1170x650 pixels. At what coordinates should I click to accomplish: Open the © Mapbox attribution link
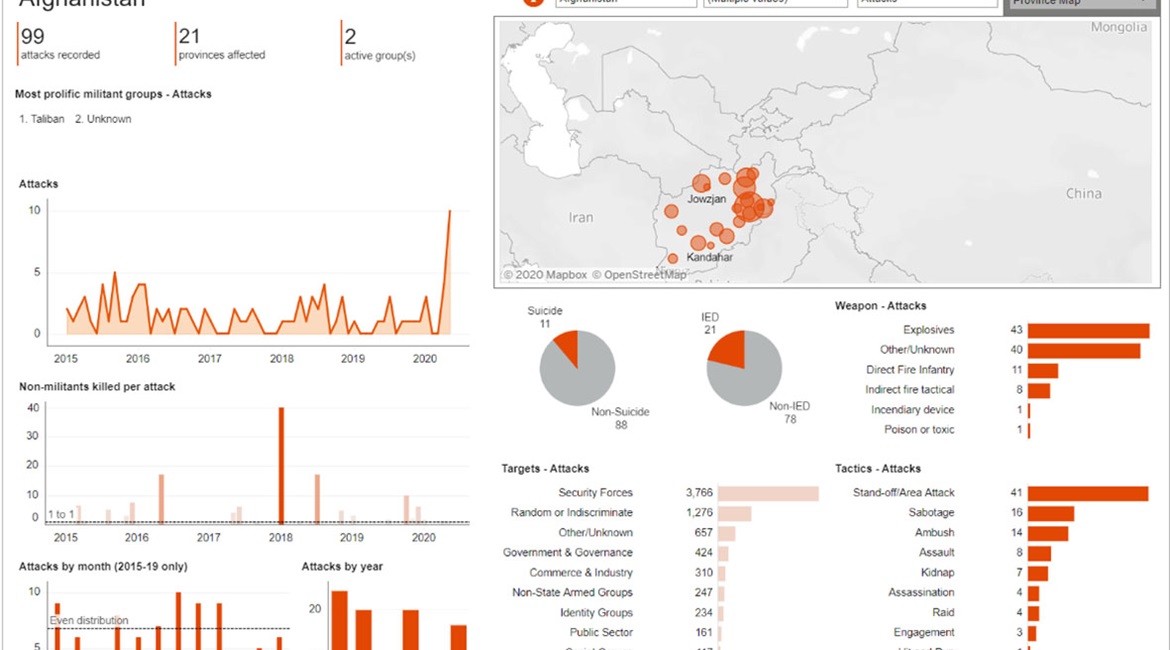[x=545, y=275]
